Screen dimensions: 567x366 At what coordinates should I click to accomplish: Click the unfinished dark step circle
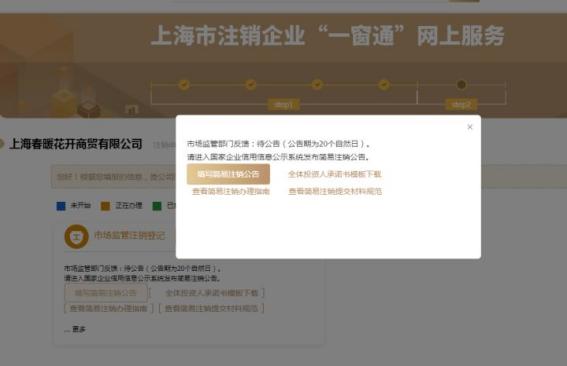pos(461,85)
